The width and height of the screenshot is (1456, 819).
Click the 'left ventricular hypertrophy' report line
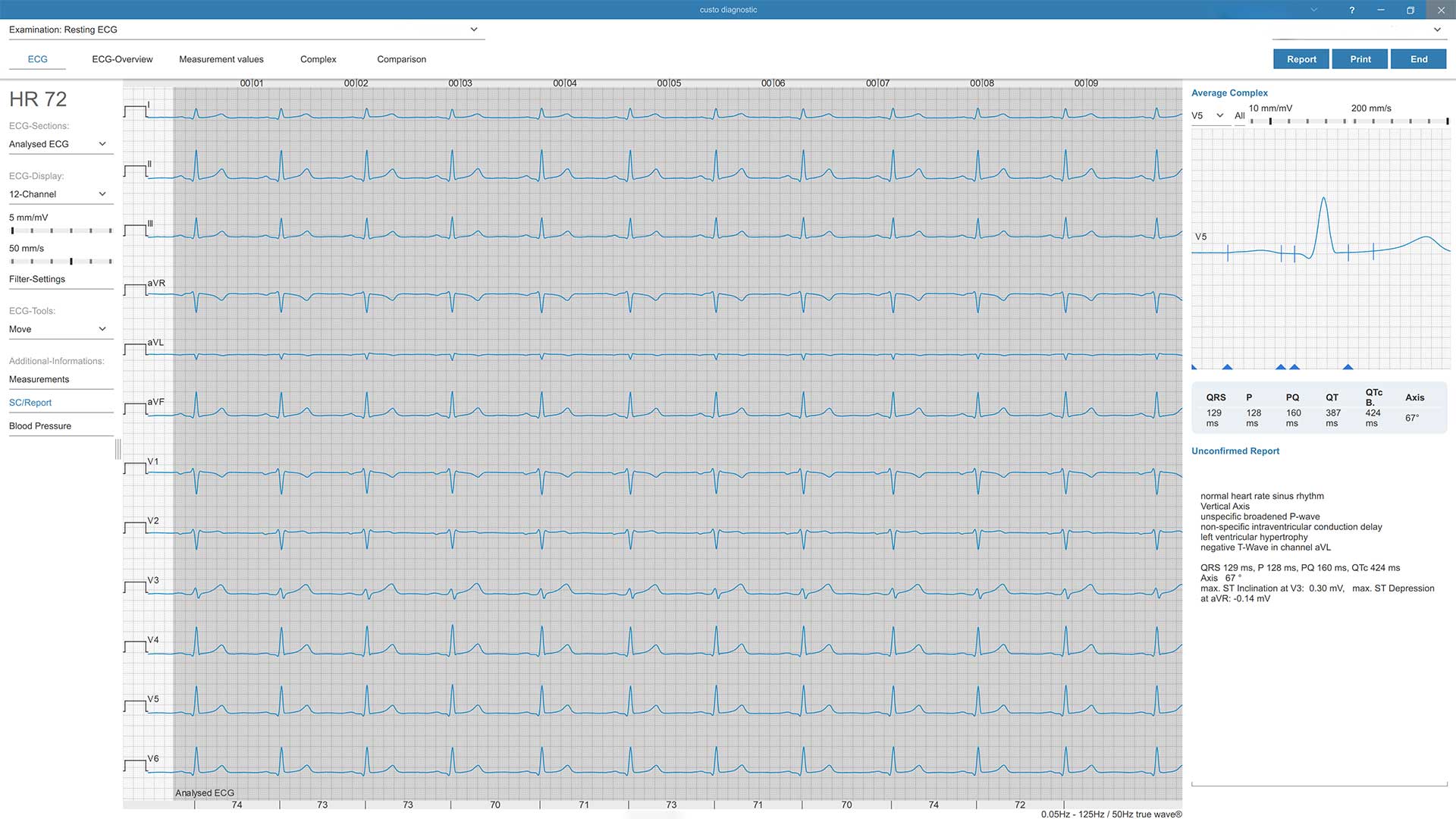coord(1254,537)
